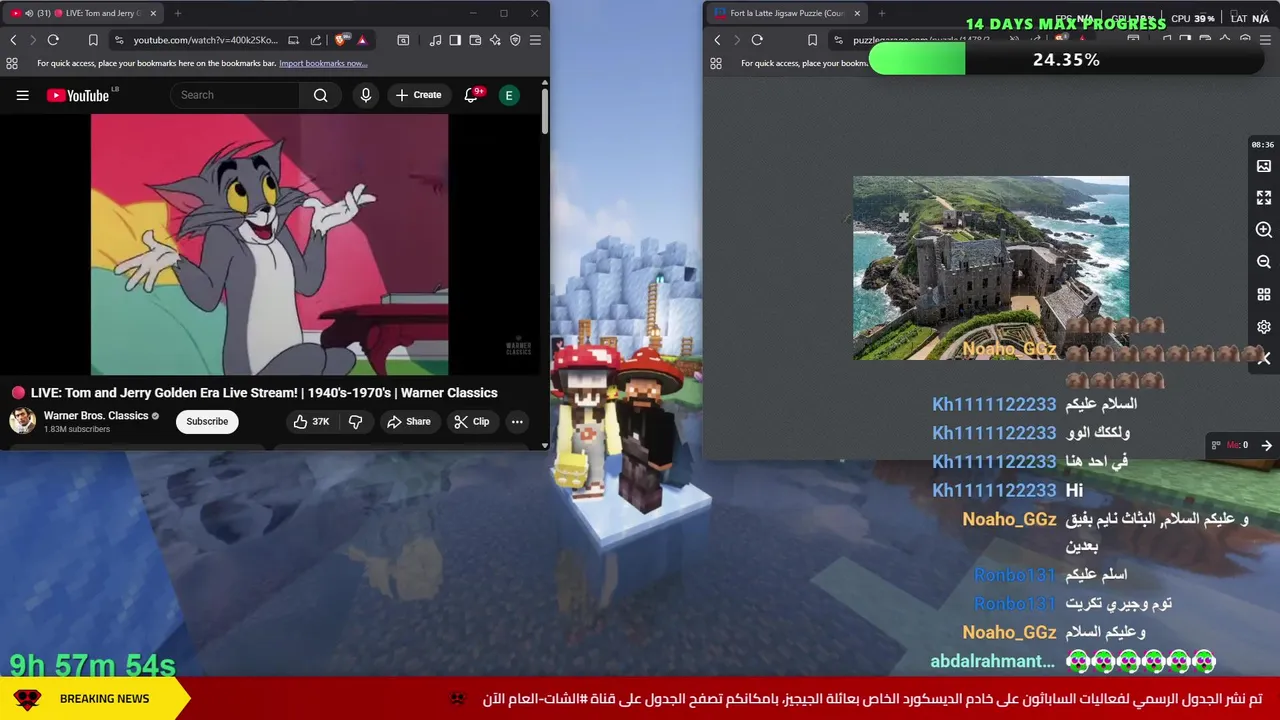Open site settings icon in YouTube address bar

[x=119, y=40]
